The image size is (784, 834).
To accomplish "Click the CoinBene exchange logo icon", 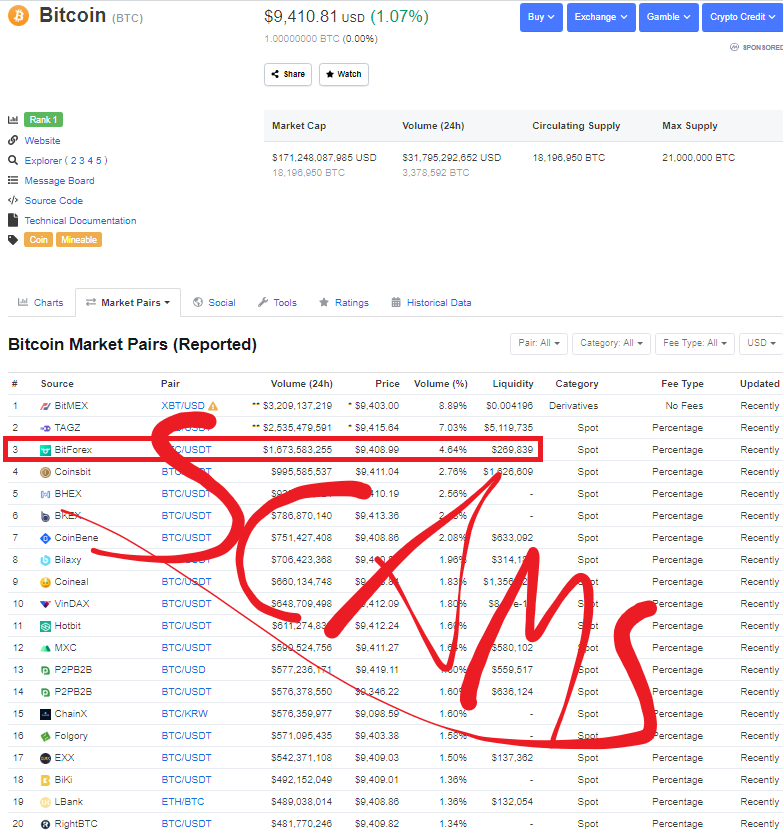I will point(45,538).
